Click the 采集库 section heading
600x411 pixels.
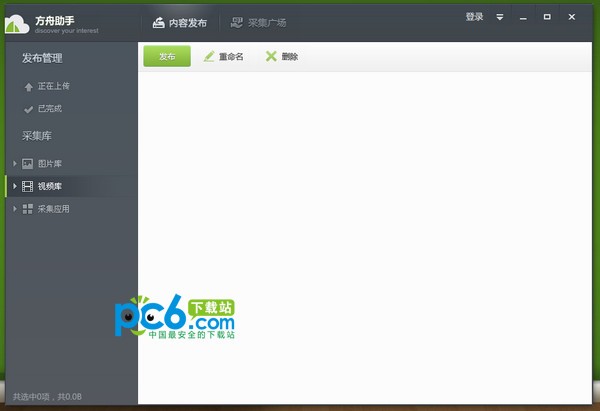37,136
